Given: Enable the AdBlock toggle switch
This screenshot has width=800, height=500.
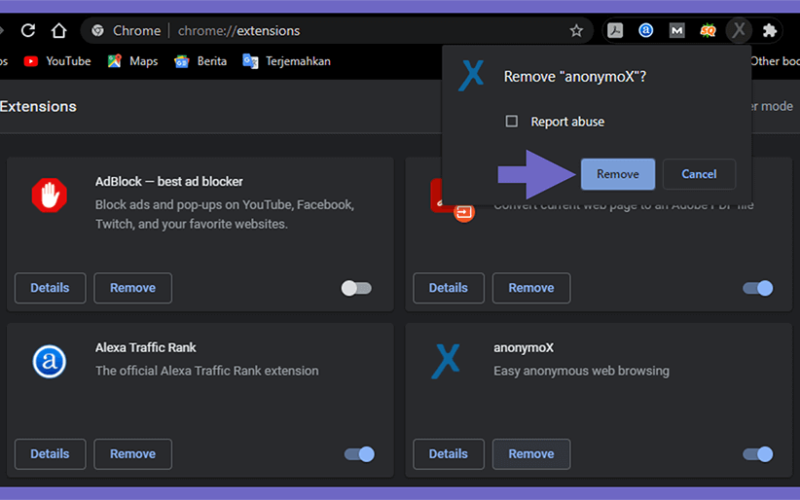Looking at the screenshot, I should pos(356,288).
